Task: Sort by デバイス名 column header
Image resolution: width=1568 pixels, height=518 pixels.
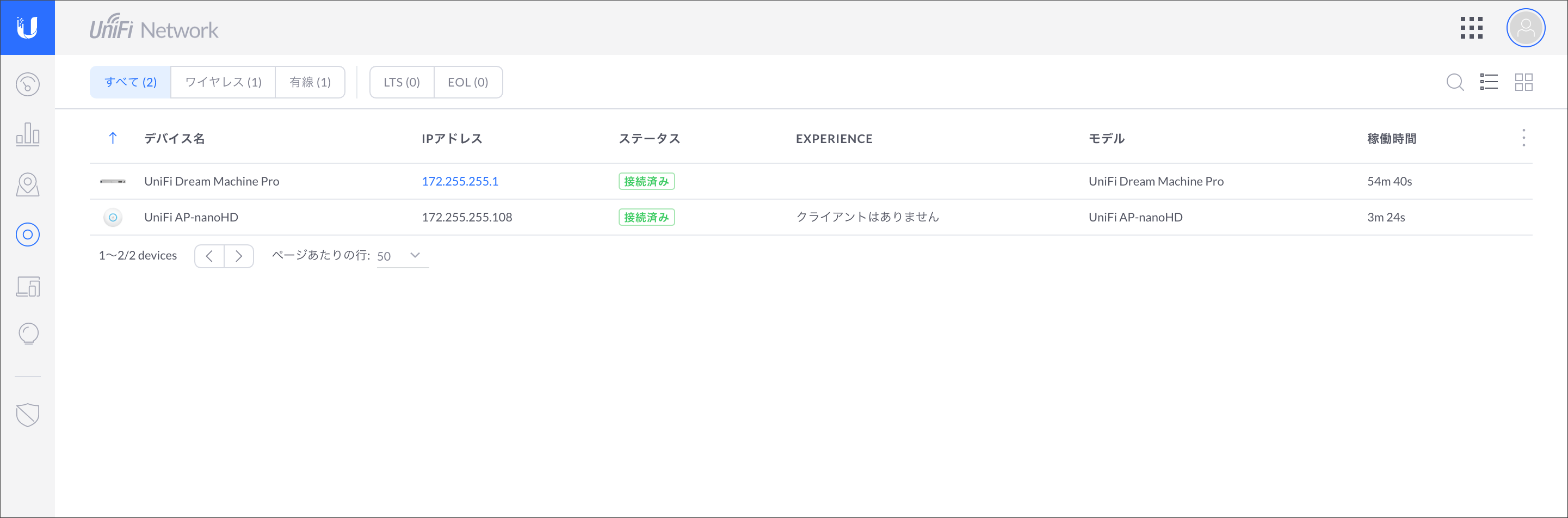Action: click(x=174, y=139)
